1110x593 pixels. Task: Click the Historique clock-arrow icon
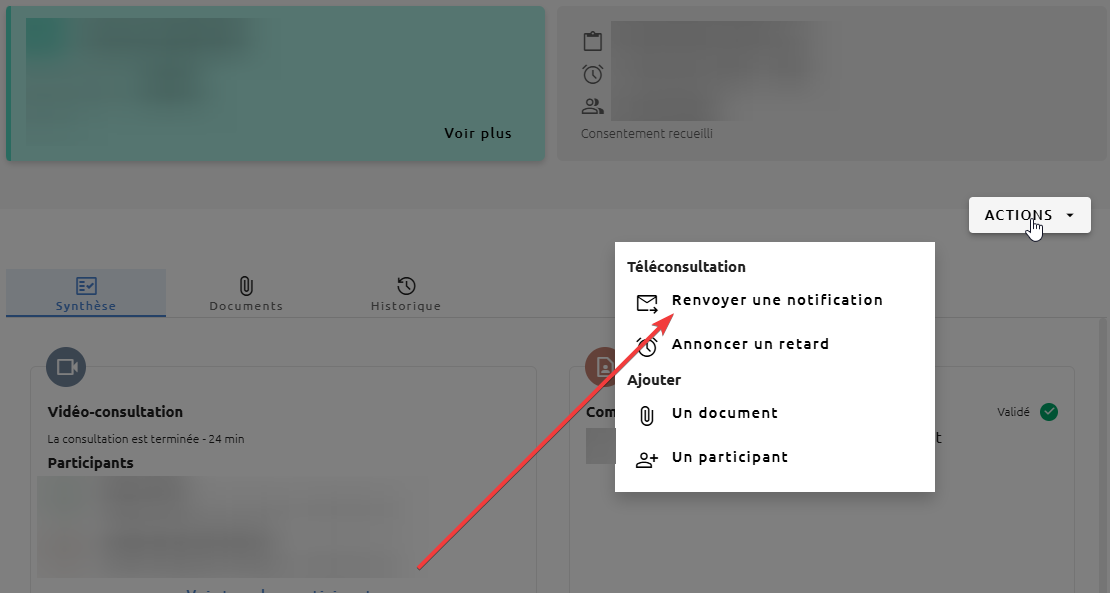[x=406, y=286]
